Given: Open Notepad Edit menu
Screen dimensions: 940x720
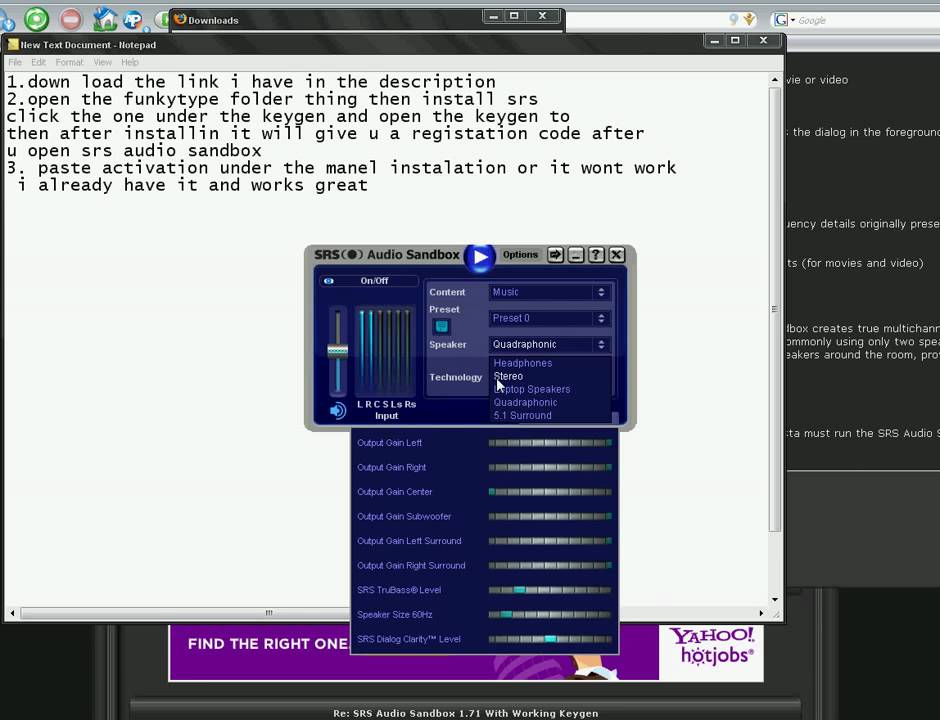Looking at the screenshot, I should [x=38, y=62].
